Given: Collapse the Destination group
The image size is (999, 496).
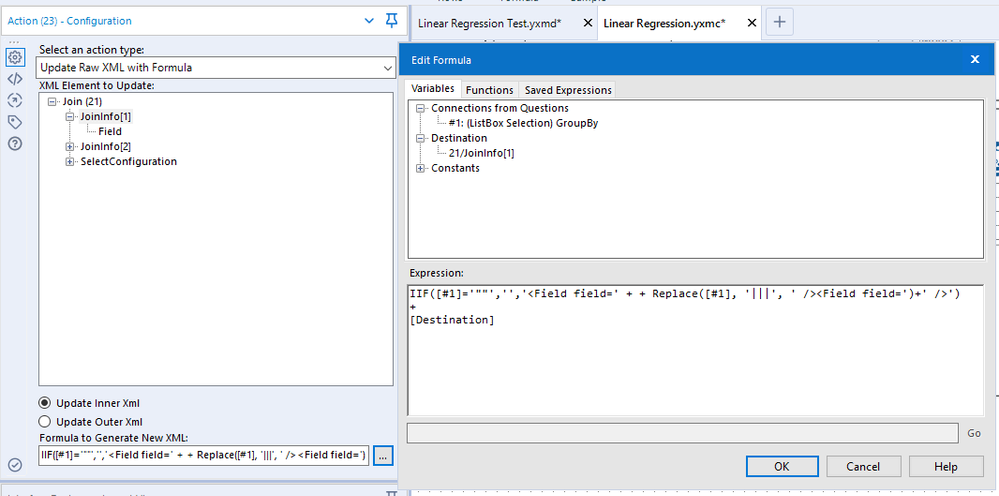Looking at the screenshot, I should click(x=420, y=138).
